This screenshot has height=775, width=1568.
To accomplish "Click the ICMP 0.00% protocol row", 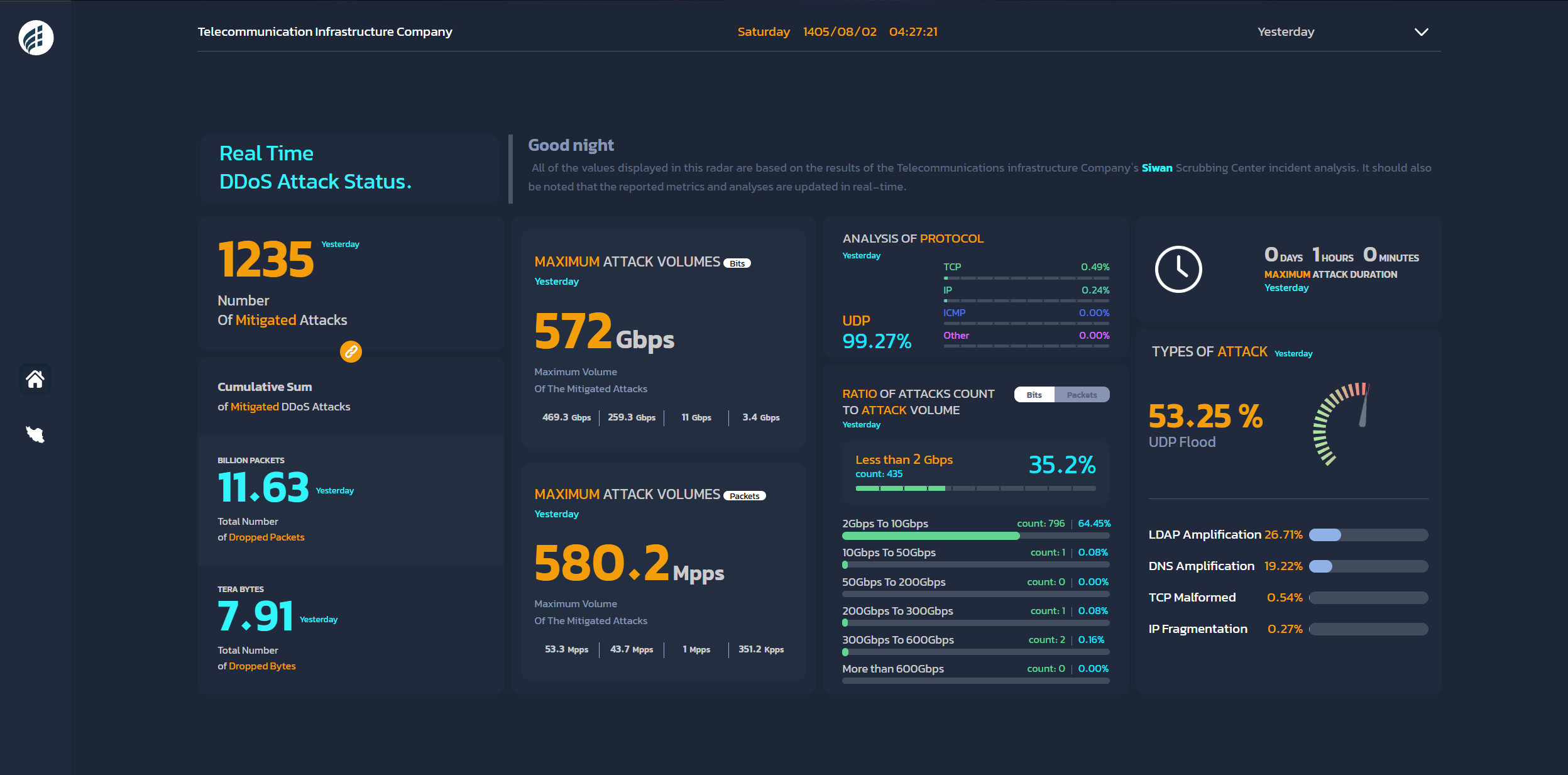I will (x=1026, y=316).
